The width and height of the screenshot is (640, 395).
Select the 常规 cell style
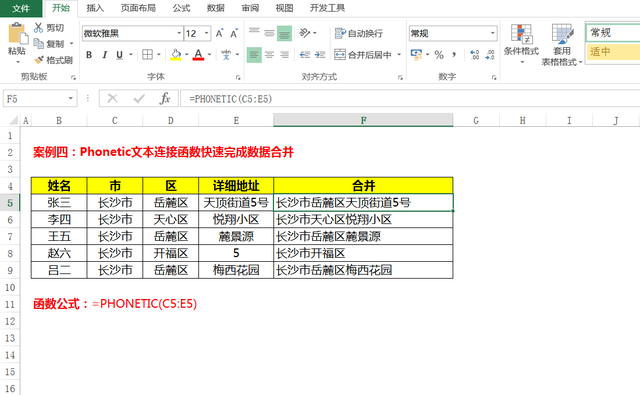(x=613, y=33)
